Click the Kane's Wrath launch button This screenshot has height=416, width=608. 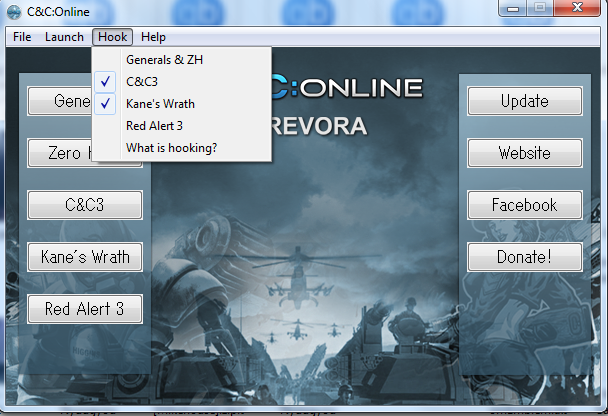(85, 257)
